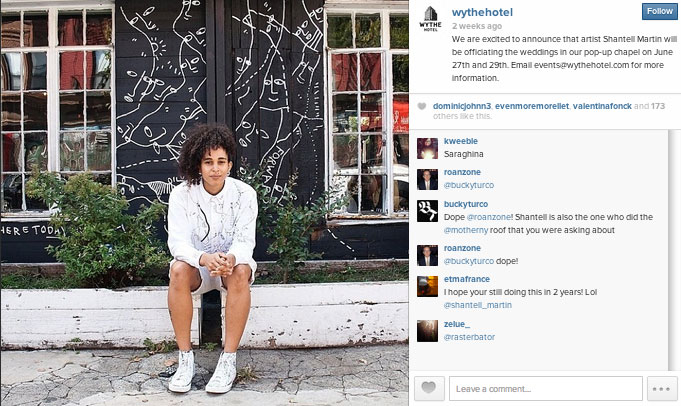The image size is (681, 406).
Task: Open buckyturco's profile picture
Action: pos(427,211)
